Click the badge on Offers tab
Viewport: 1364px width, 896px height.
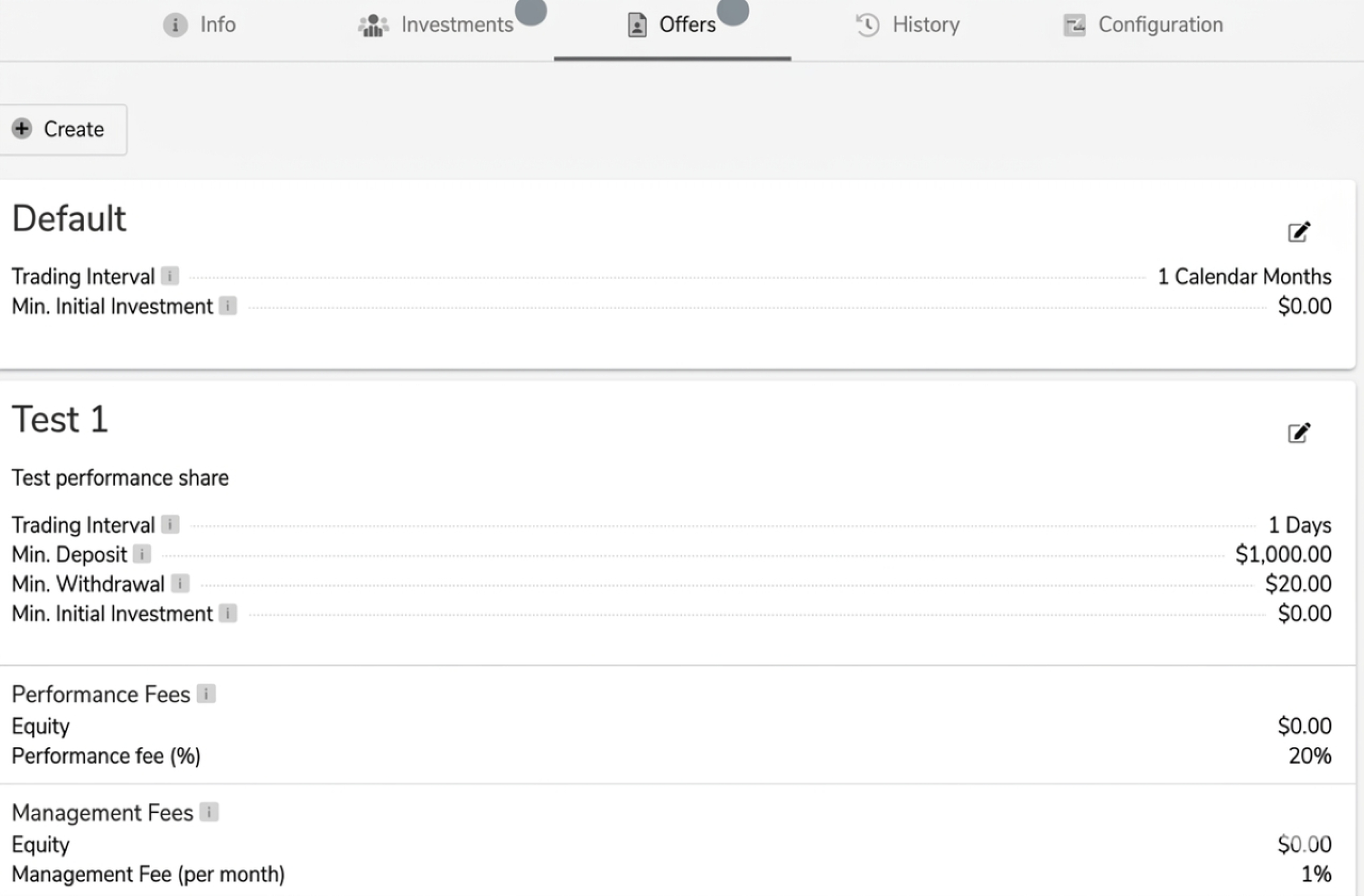pos(733,10)
